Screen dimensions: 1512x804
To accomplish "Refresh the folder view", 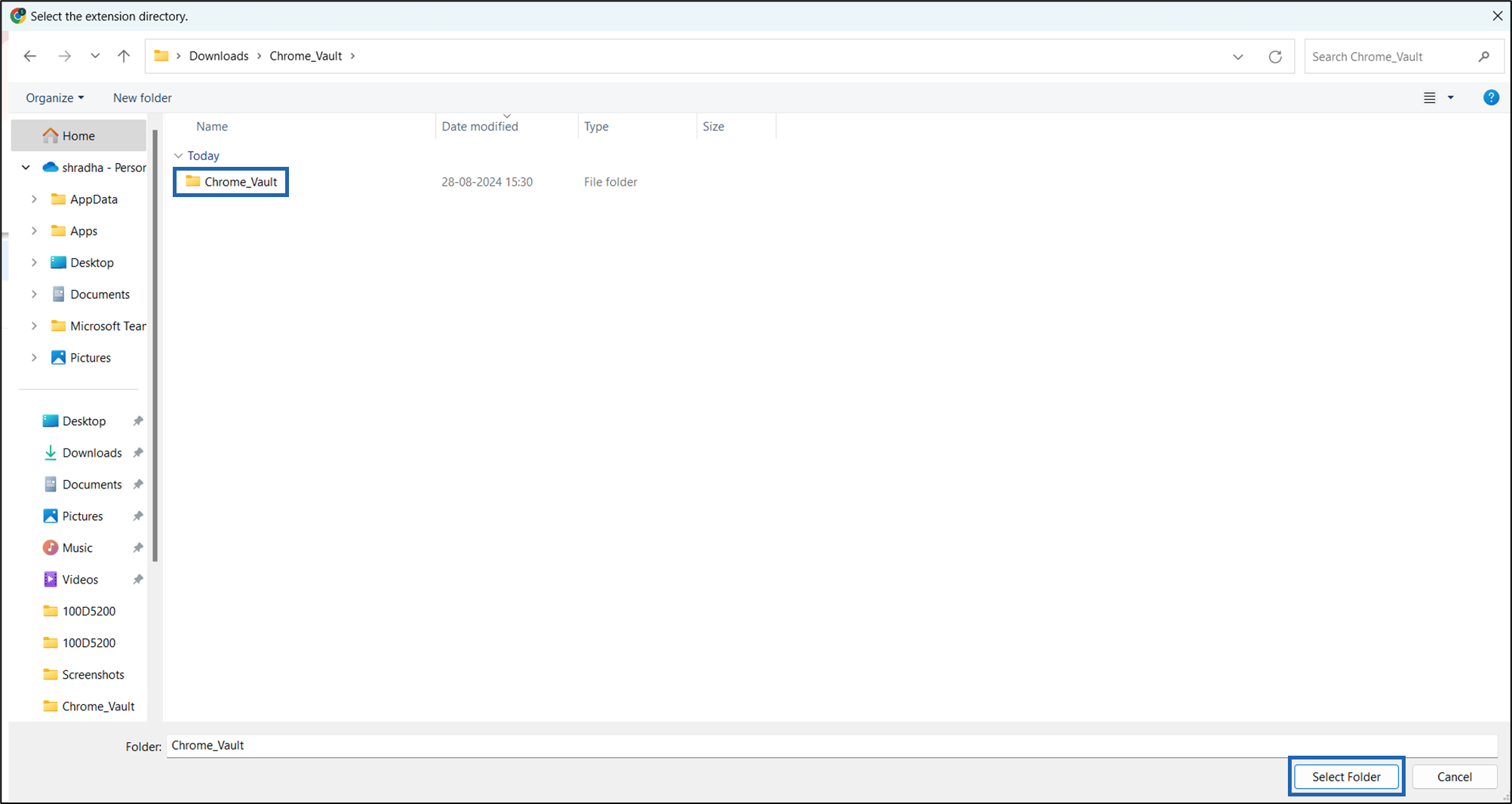I will (x=1275, y=57).
